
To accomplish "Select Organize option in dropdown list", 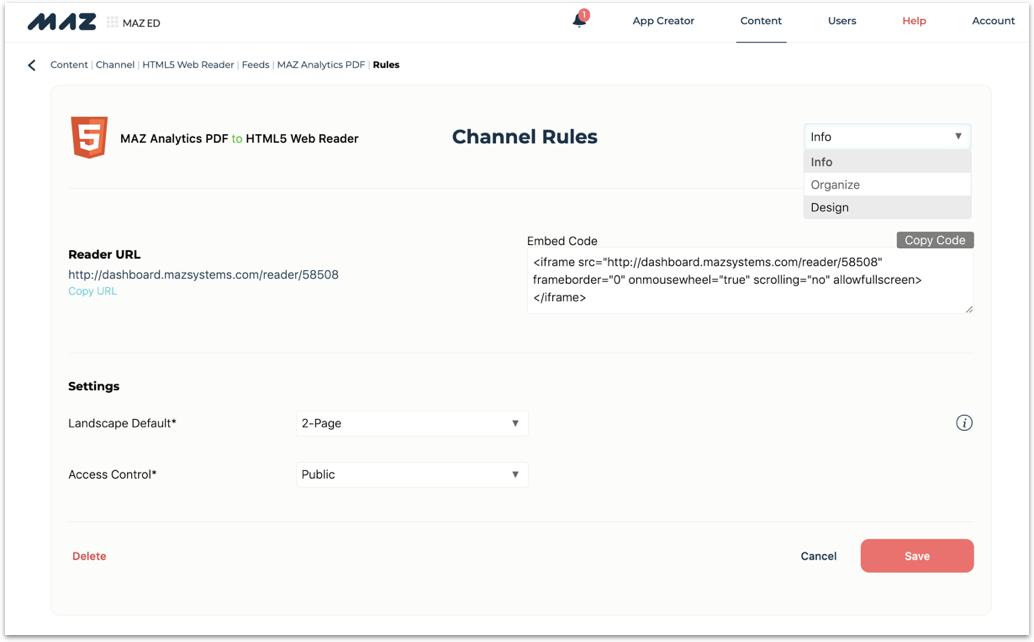I will coord(887,185).
